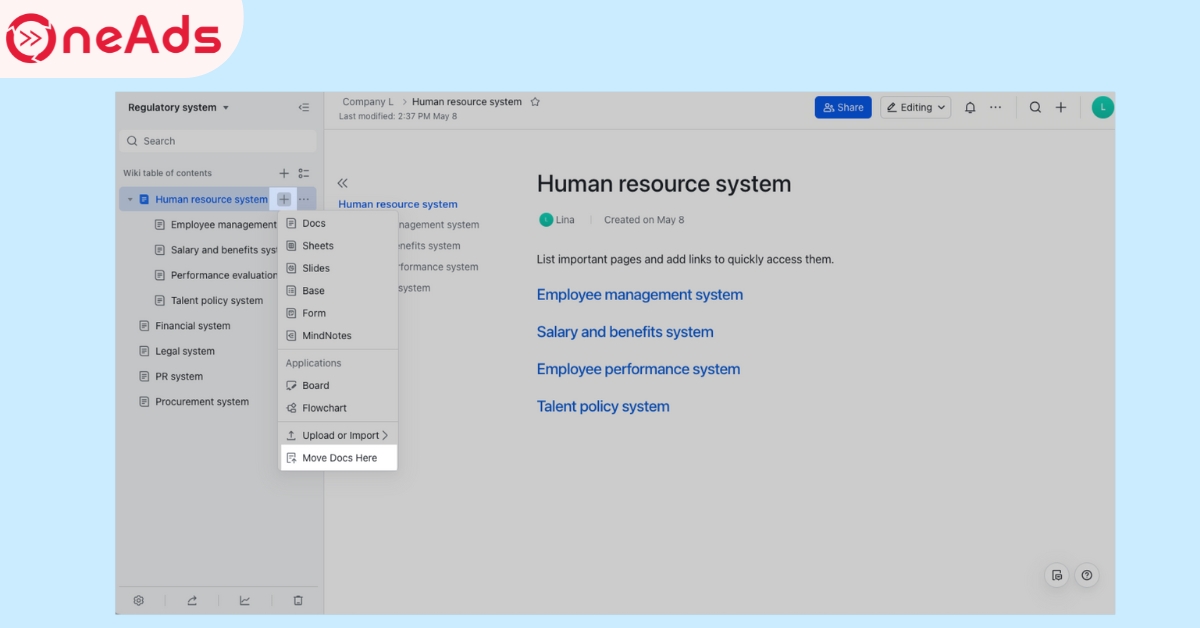Click the help question mark button

pos(1087,575)
